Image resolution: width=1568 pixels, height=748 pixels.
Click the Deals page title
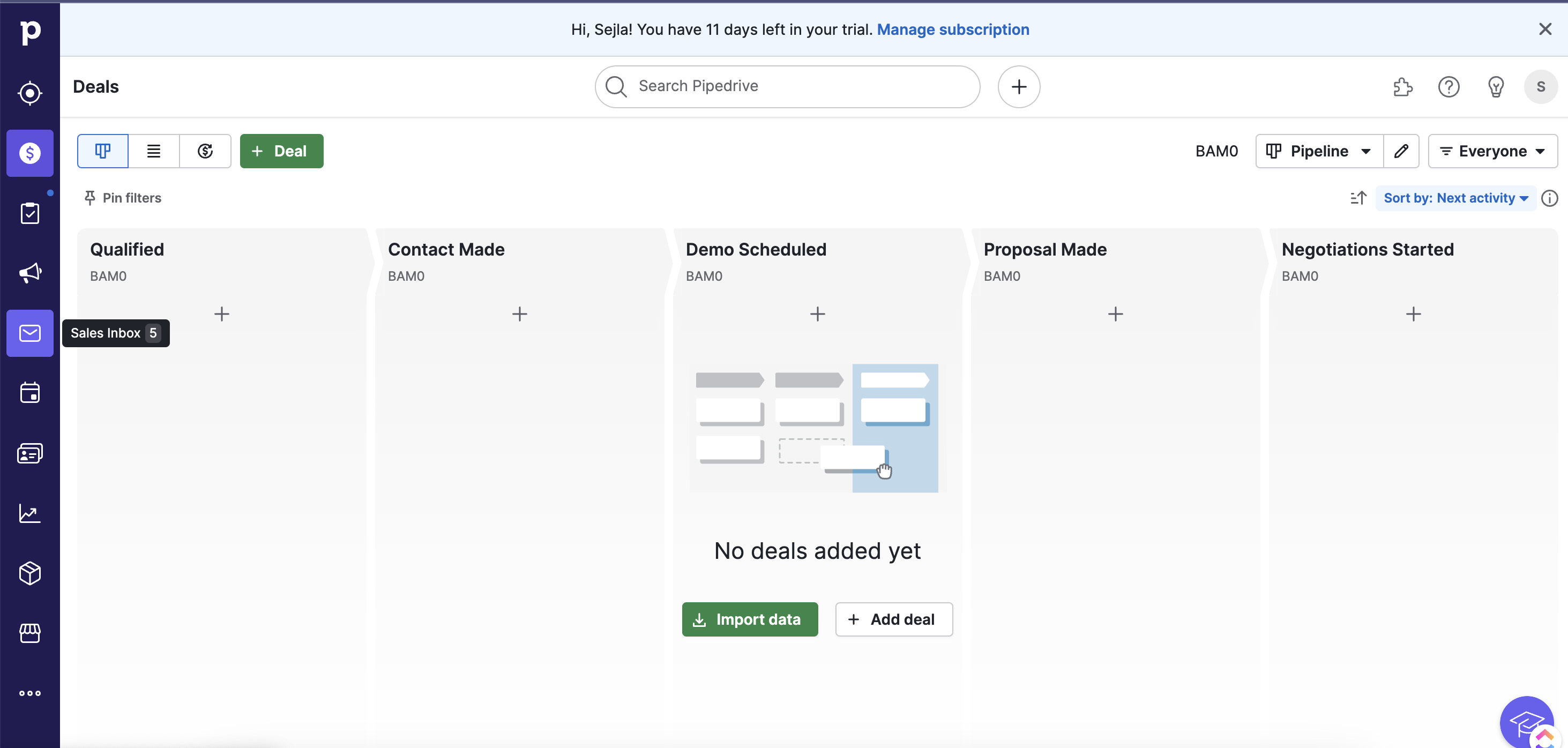(x=95, y=86)
